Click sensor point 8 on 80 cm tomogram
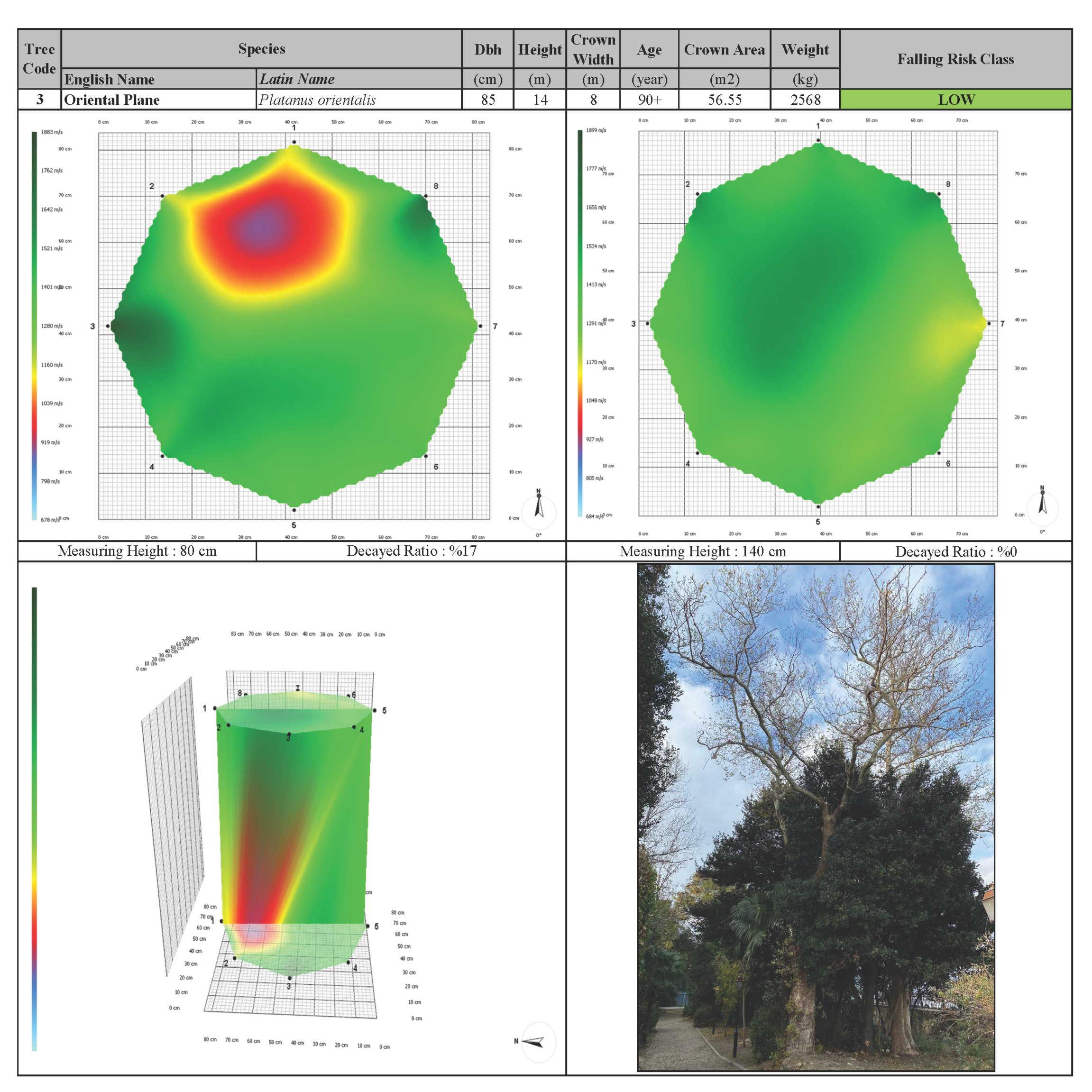This screenshot has height=1092, width=1092. click(426, 196)
